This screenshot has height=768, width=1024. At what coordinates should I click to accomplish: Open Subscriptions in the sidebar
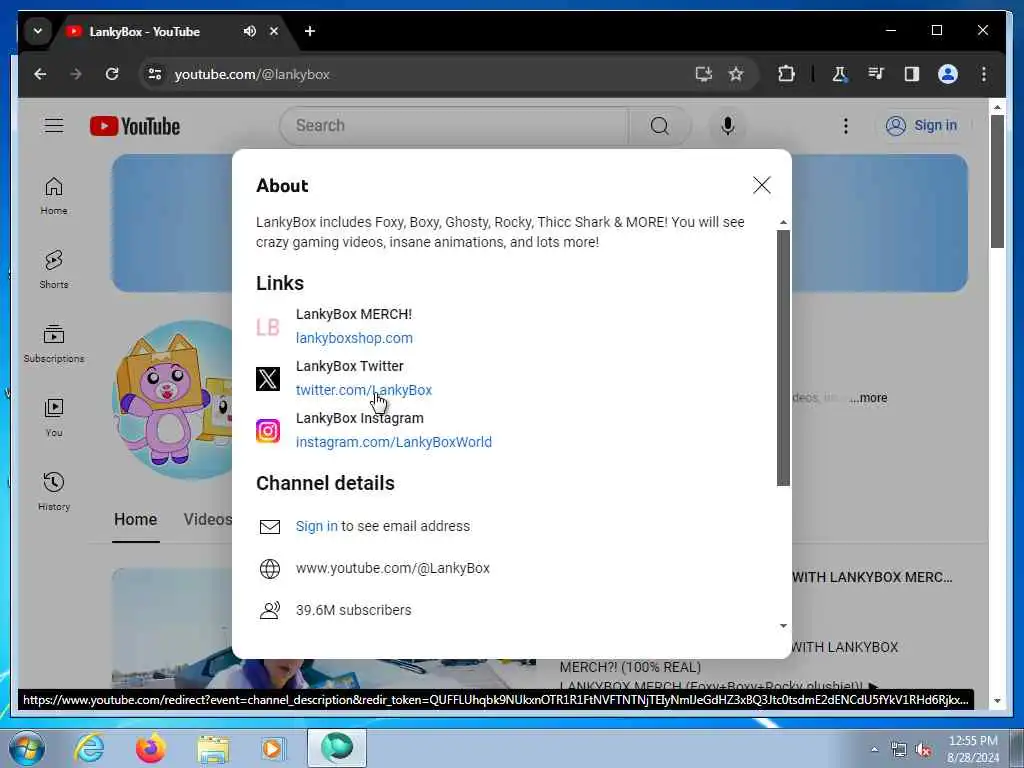[54, 344]
